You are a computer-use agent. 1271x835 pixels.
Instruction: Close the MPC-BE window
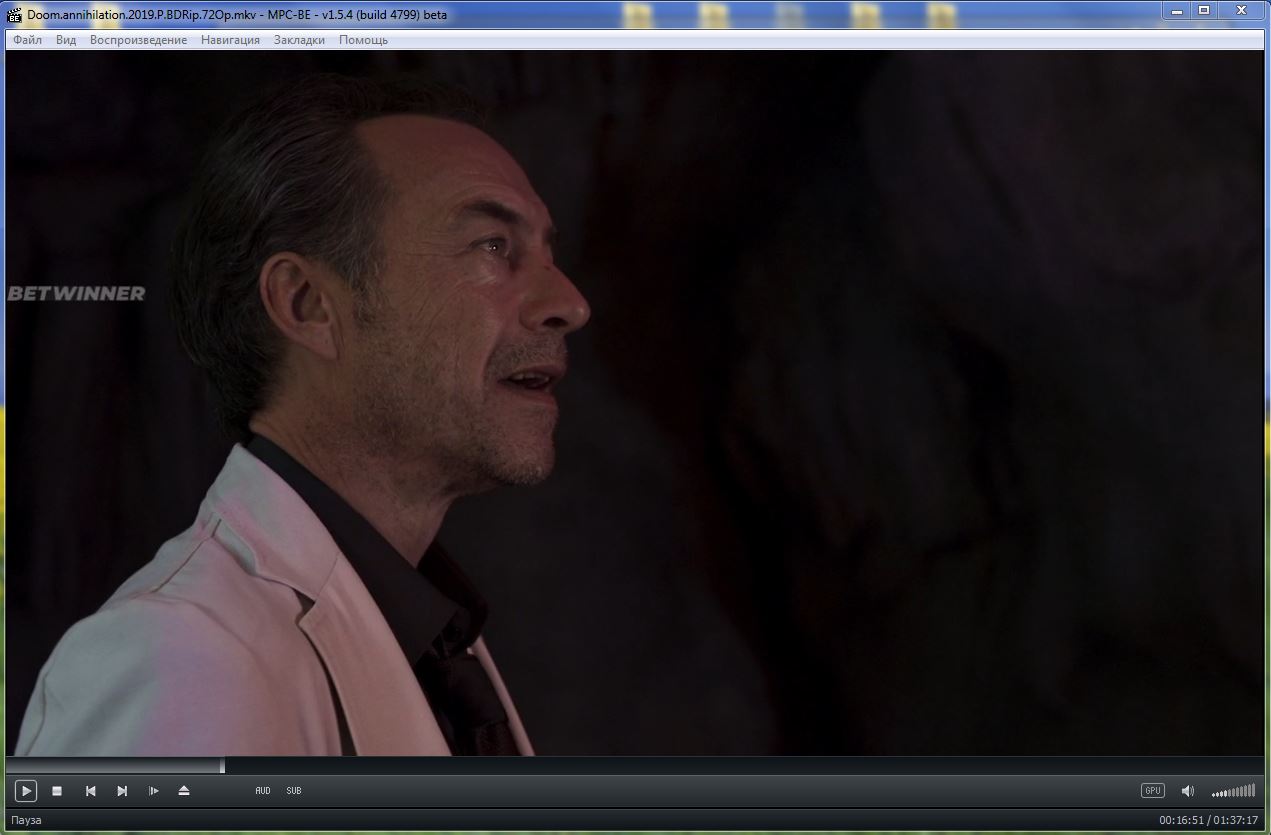click(x=1241, y=10)
